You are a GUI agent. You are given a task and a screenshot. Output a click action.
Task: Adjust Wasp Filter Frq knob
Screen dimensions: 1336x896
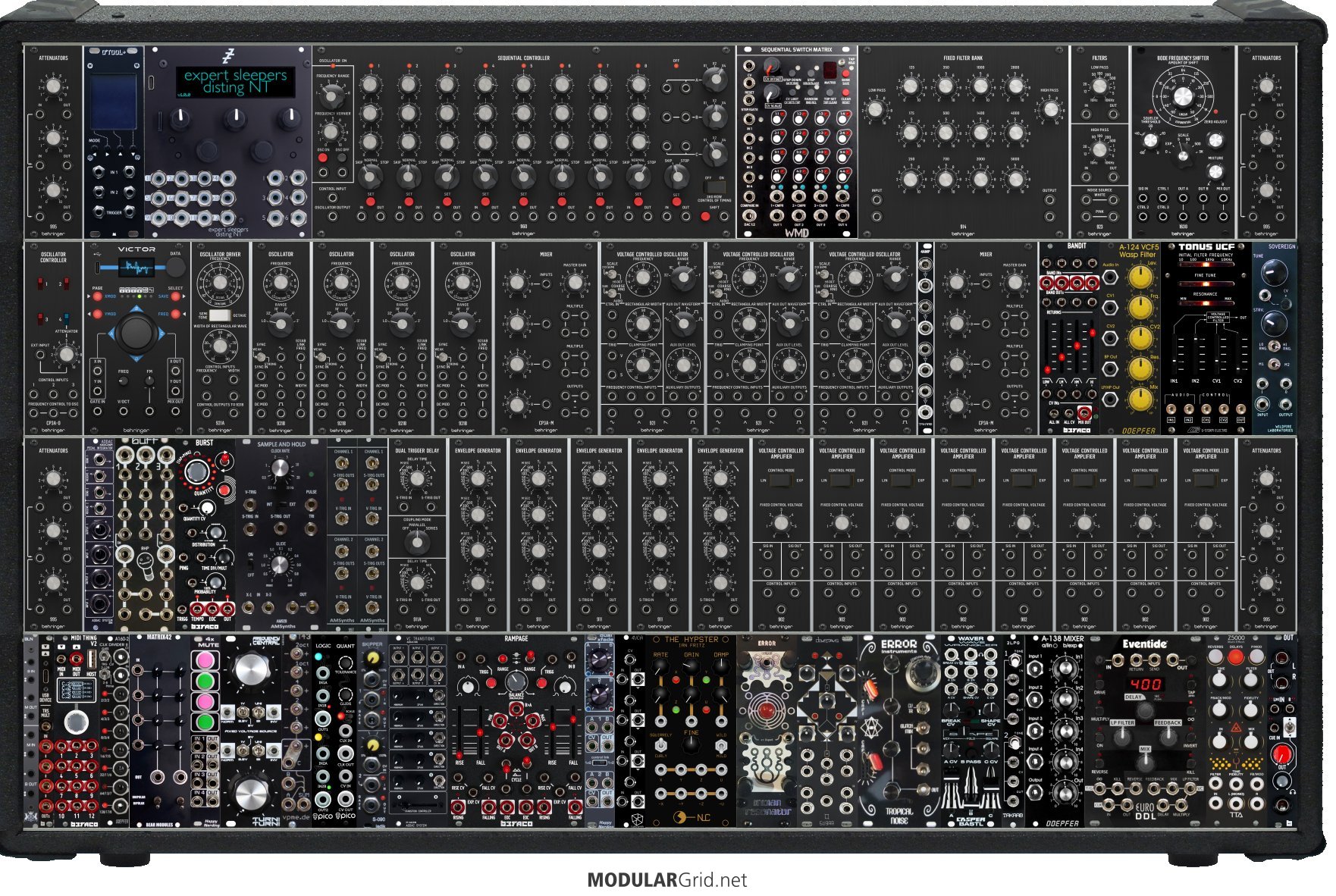click(x=1140, y=308)
